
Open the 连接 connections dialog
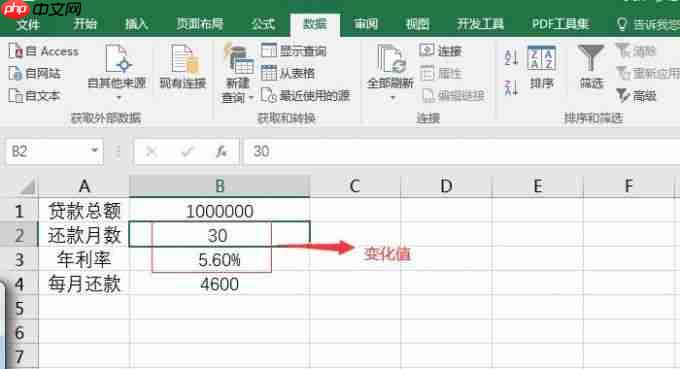(x=440, y=51)
